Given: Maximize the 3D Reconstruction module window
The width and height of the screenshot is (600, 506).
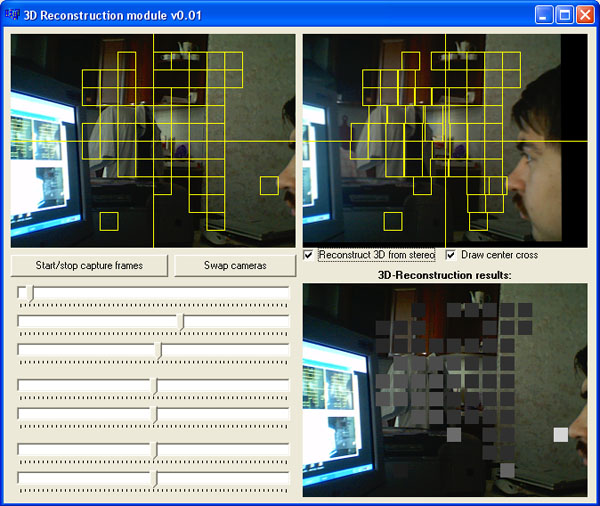Looking at the screenshot, I should click(x=563, y=14).
